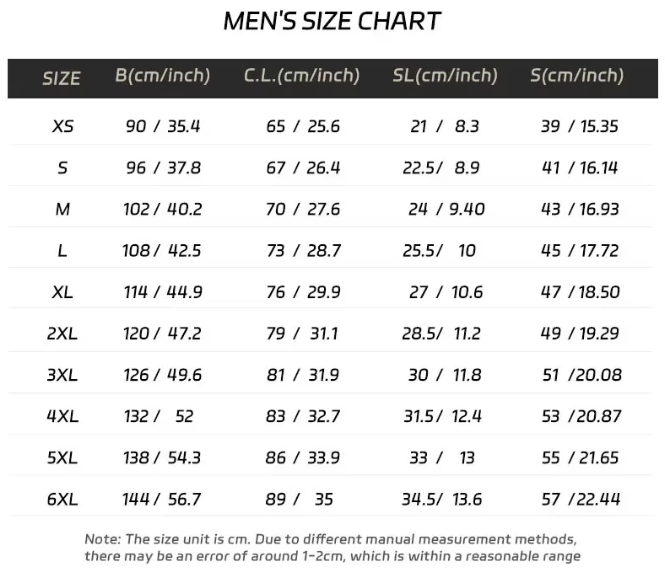Click the M size row label
This screenshot has height=573, width=665.
point(62,210)
